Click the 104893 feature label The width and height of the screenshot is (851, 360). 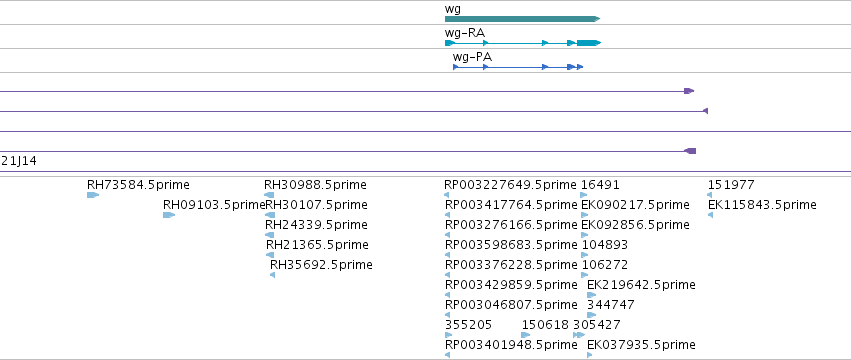[605, 245]
